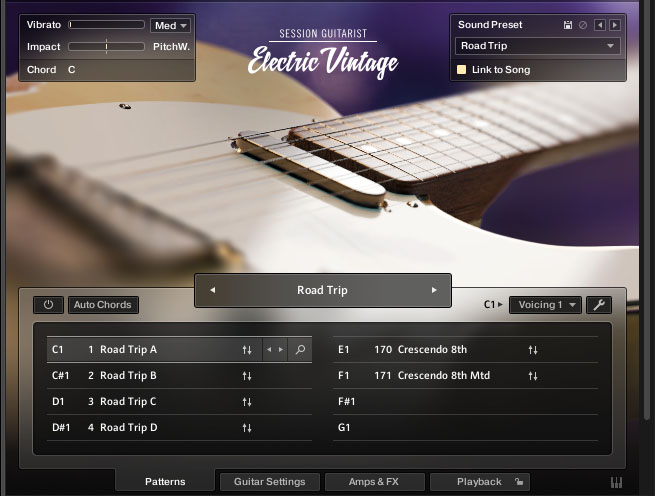This screenshot has width=655, height=496.
Task: Open the Road Trip sound preset dropdown
Action: [538, 46]
